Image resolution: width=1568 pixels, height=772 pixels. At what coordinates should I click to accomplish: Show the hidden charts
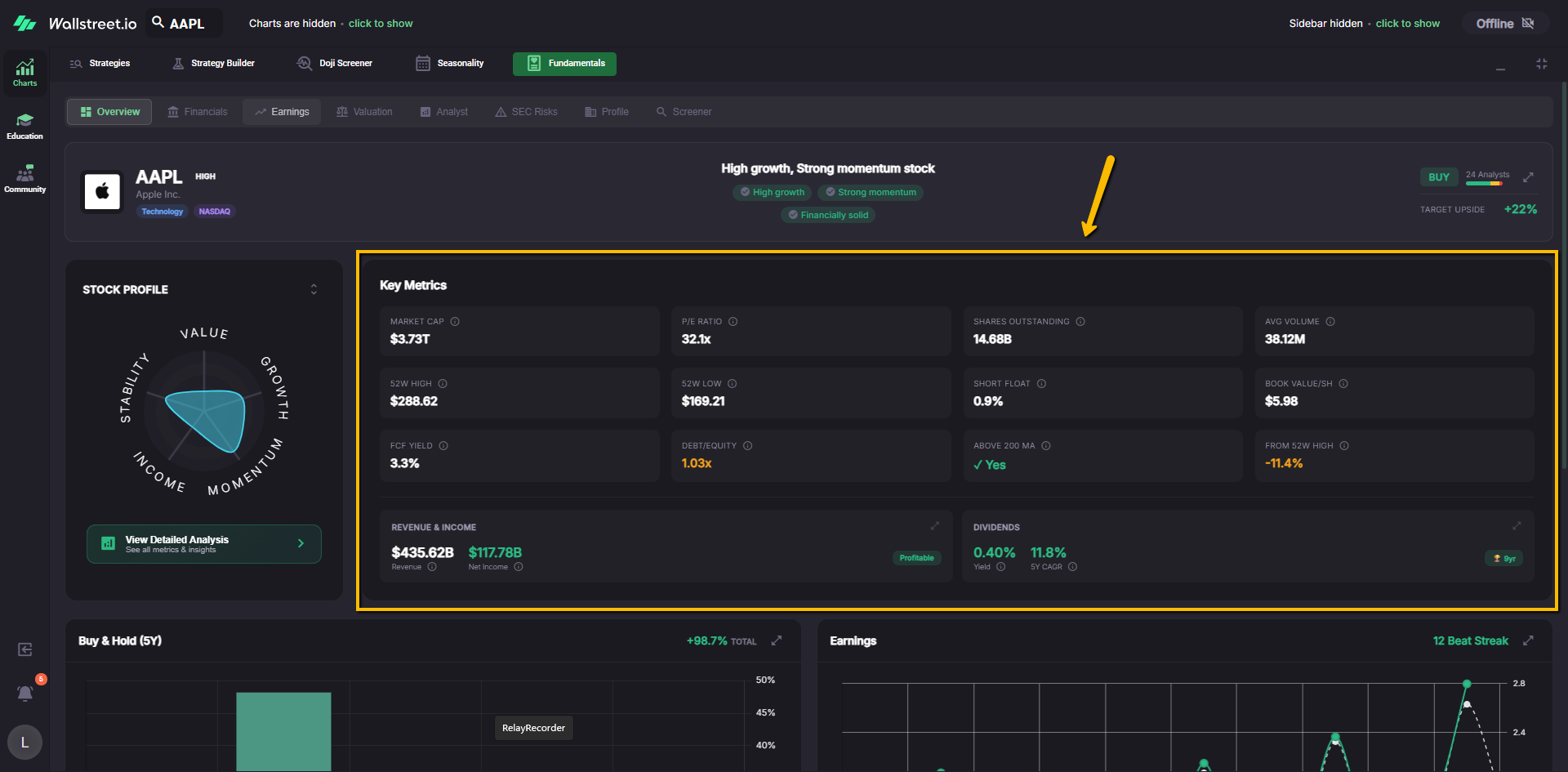click(x=381, y=24)
